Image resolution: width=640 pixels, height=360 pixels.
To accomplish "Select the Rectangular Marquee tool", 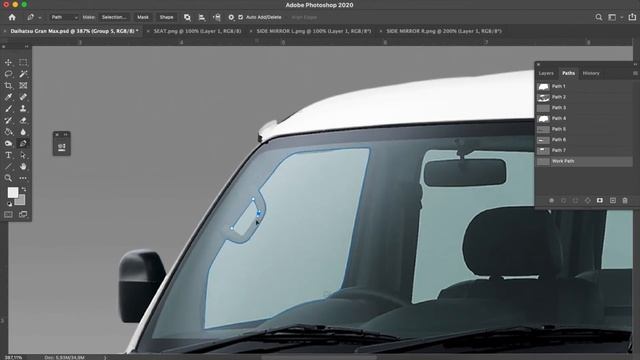I will coord(23,62).
